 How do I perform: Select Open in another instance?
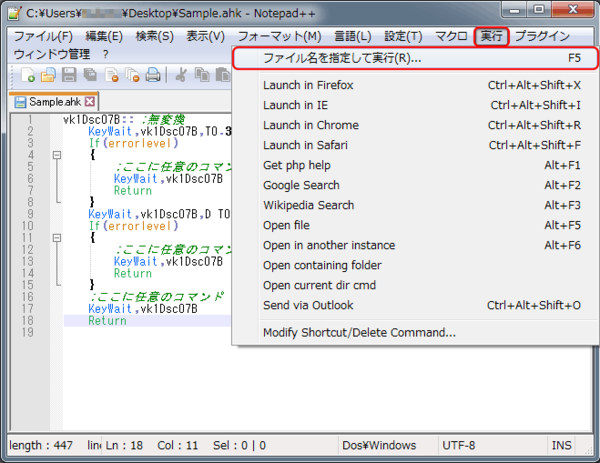point(416,245)
